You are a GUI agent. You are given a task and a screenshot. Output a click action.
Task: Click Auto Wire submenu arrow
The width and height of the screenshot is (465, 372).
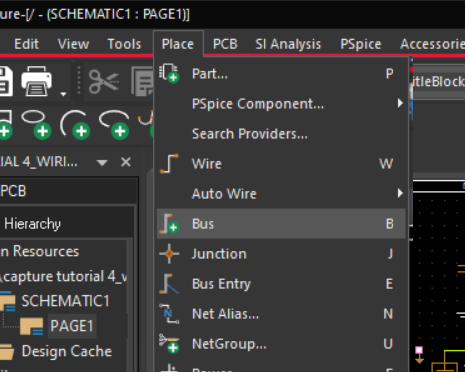coord(400,193)
